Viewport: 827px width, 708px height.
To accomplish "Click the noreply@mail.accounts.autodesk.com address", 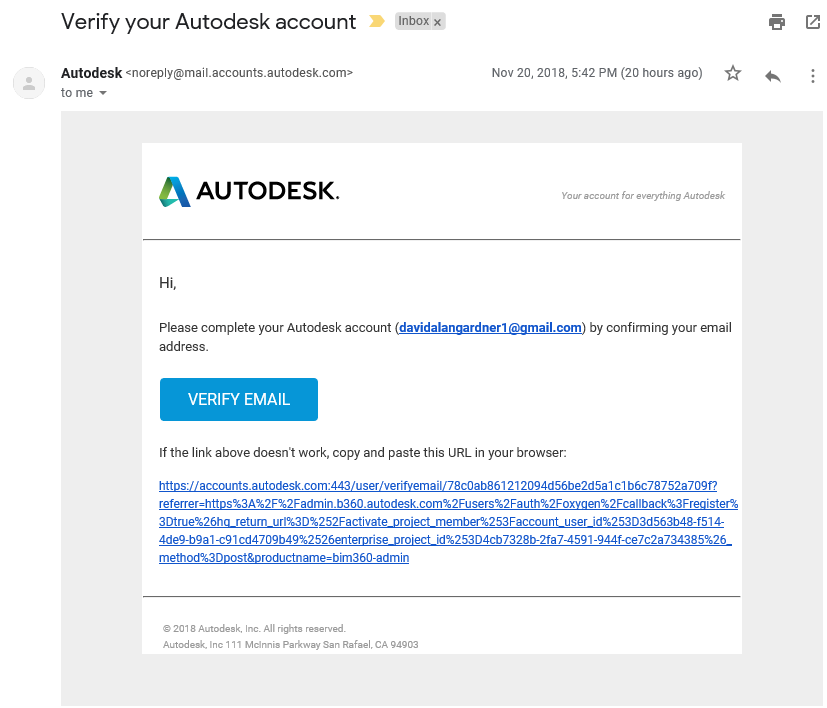I will point(239,73).
